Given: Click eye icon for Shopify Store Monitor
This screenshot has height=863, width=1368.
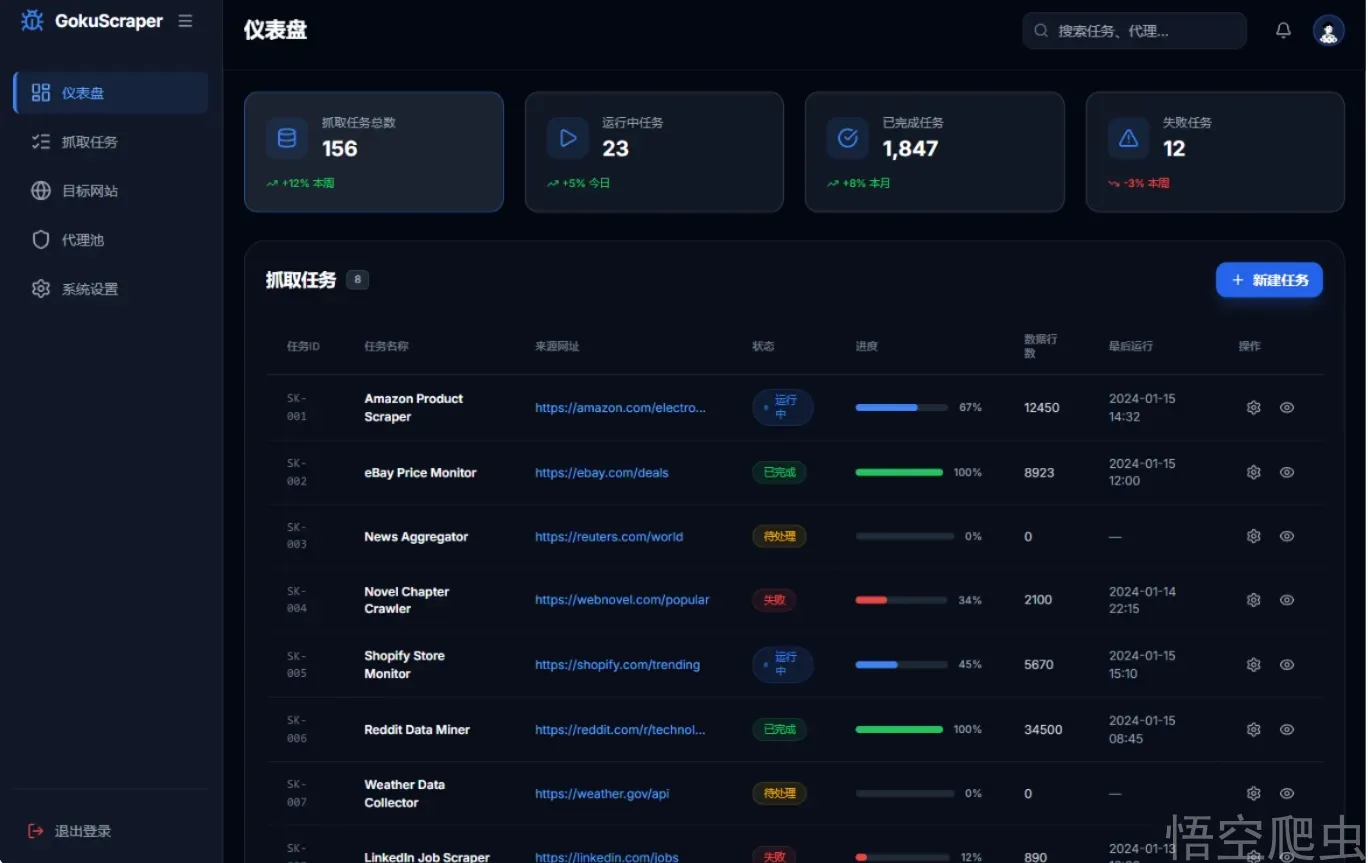Looking at the screenshot, I should point(1287,665).
